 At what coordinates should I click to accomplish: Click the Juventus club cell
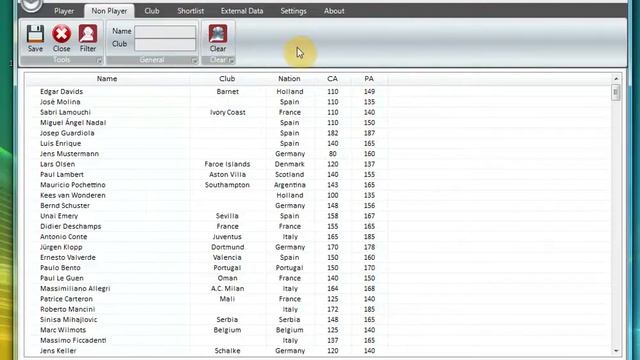pyautogui.click(x=227, y=237)
